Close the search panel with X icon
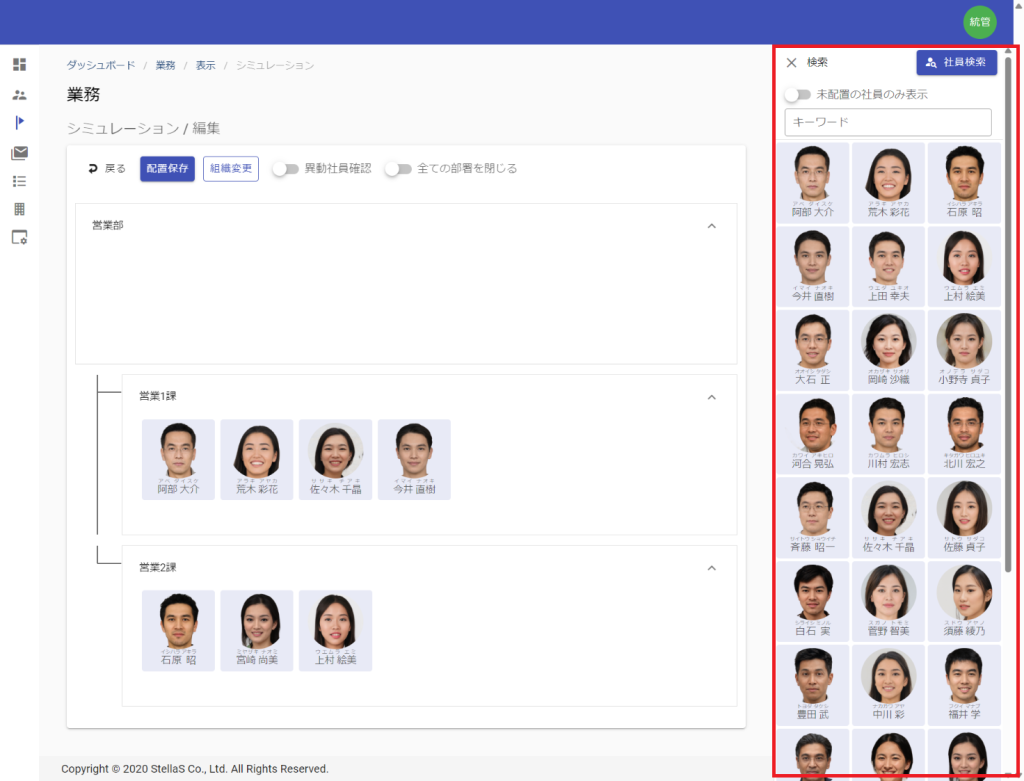The height and width of the screenshot is (781, 1024). (x=791, y=63)
